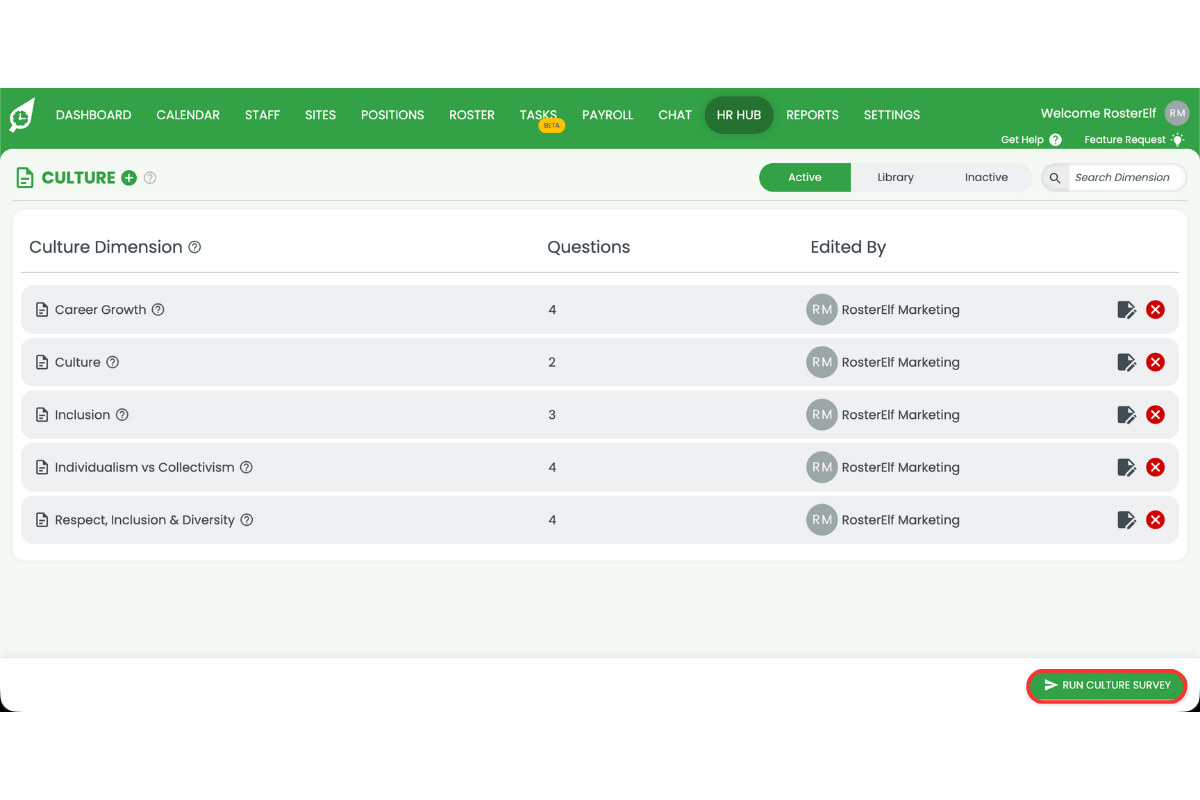Click help icon beside Respect, Inclusion & Diversity
This screenshot has height=800, width=1200.
click(247, 520)
